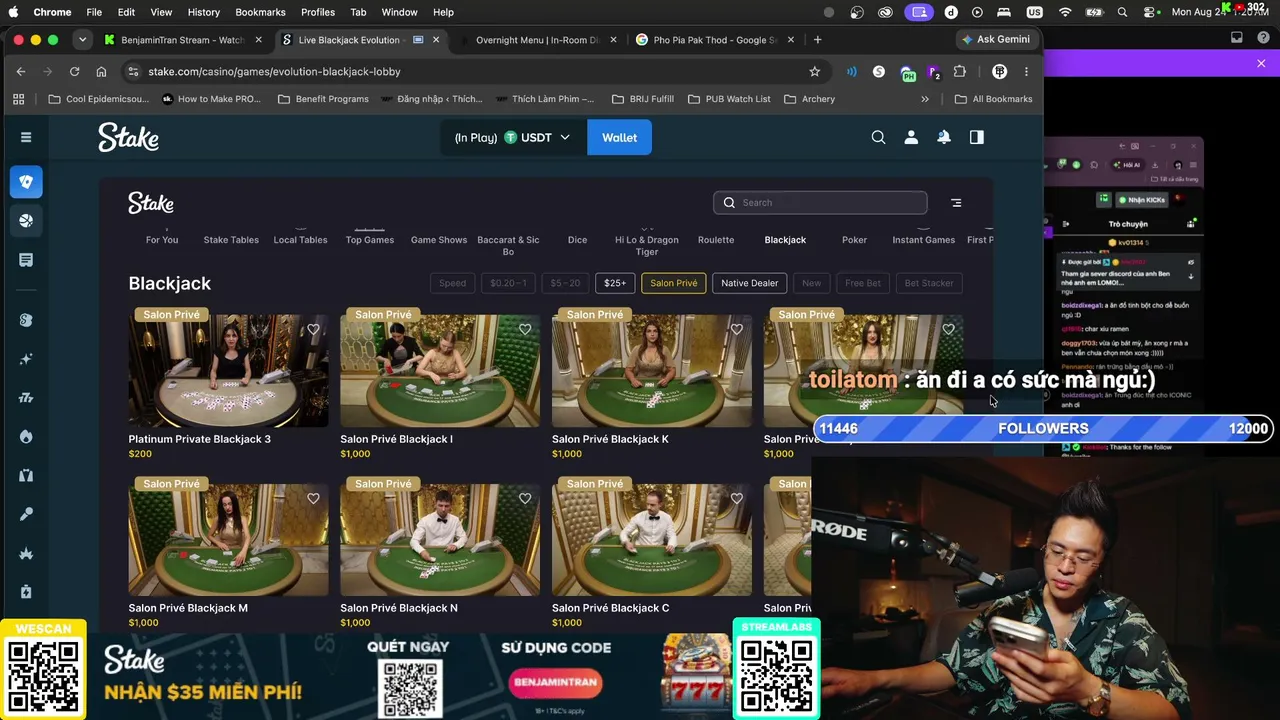Click the Stake logo in header
Viewport: 1280px width, 720px height.
point(128,137)
